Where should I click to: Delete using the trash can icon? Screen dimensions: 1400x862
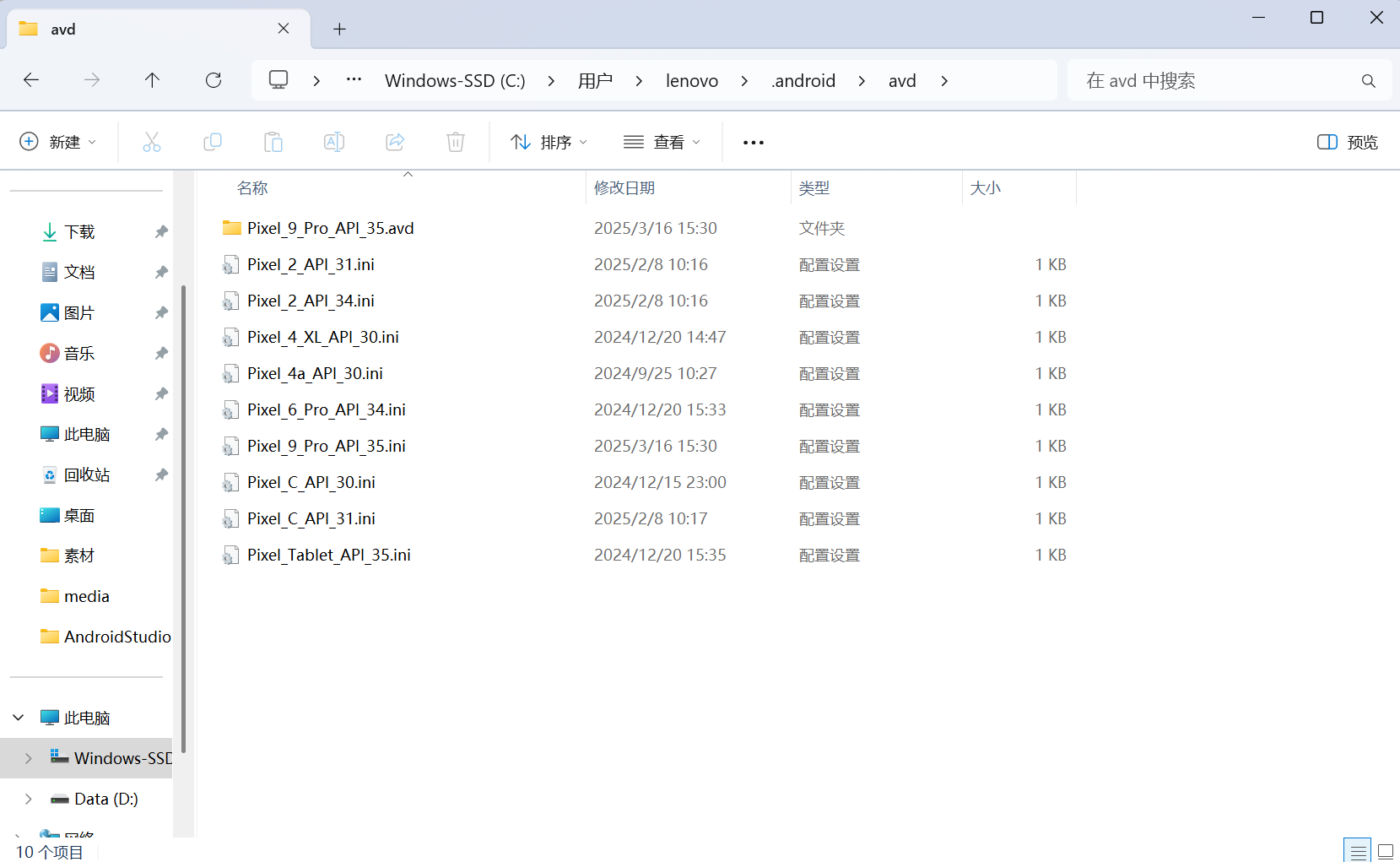point(456,142)
